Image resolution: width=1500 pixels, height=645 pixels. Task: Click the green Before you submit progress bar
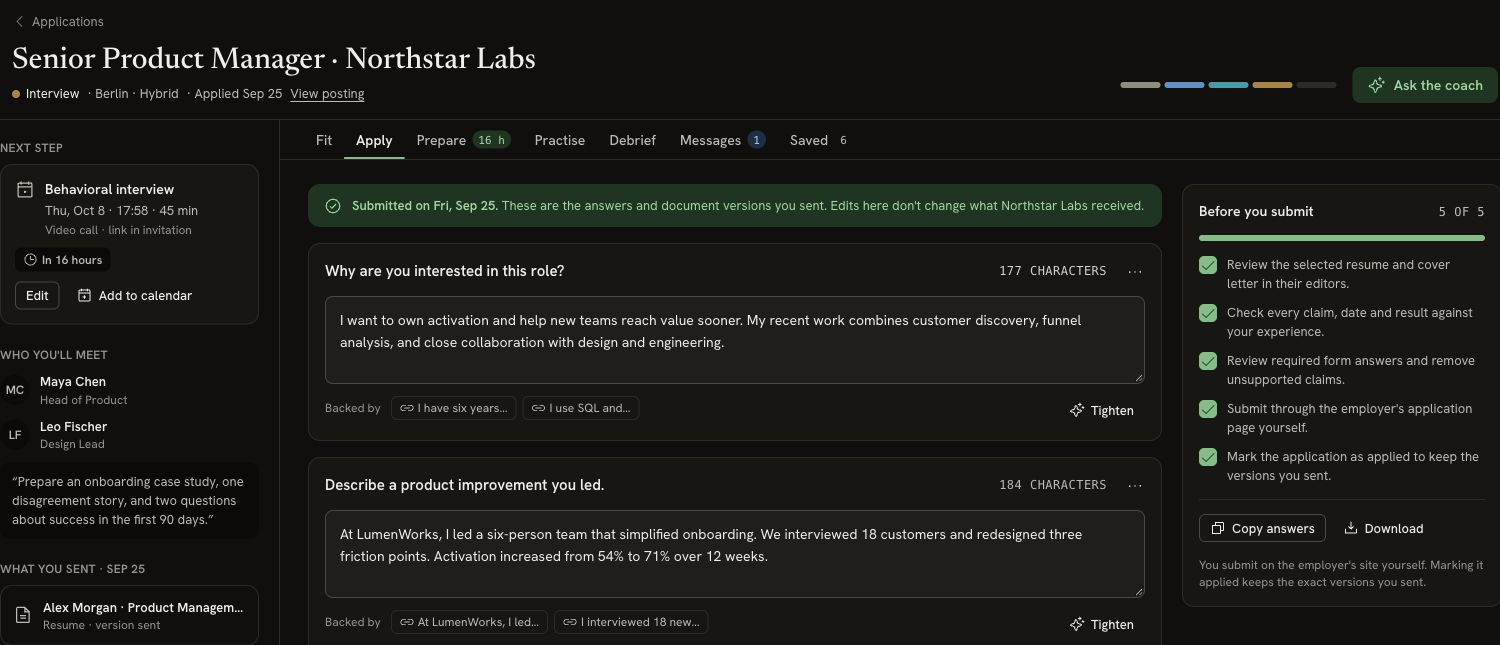(1342, 238)
